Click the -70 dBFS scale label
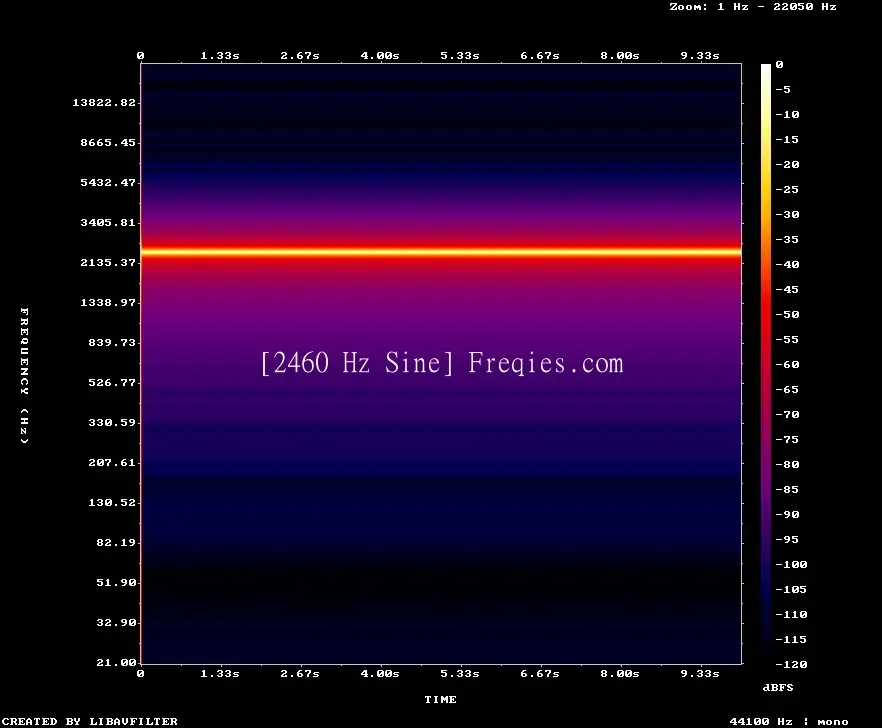Screen dimensions: 882x728 (787, 415)
